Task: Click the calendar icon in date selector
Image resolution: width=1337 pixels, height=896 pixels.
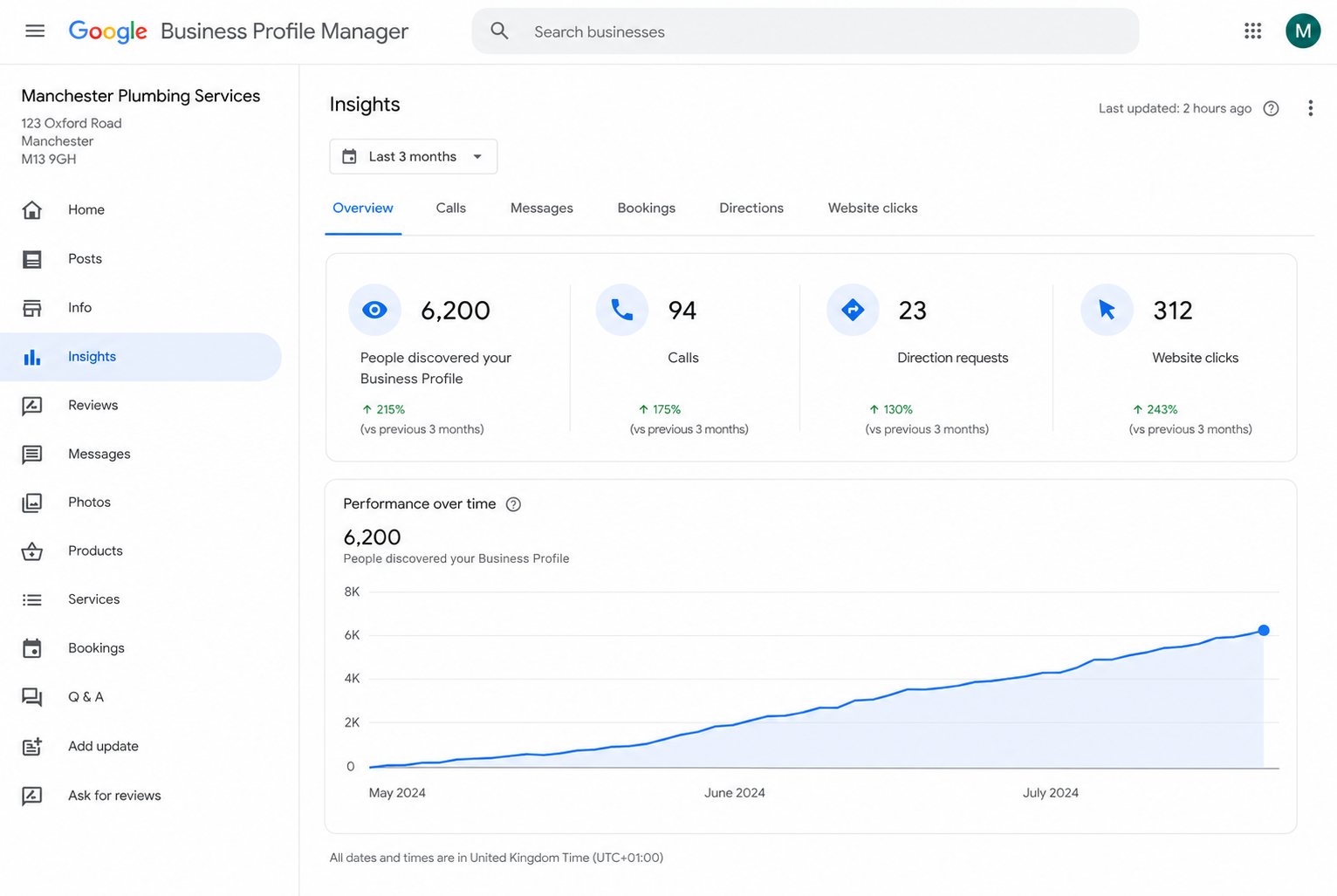Action: coord(349,156)
